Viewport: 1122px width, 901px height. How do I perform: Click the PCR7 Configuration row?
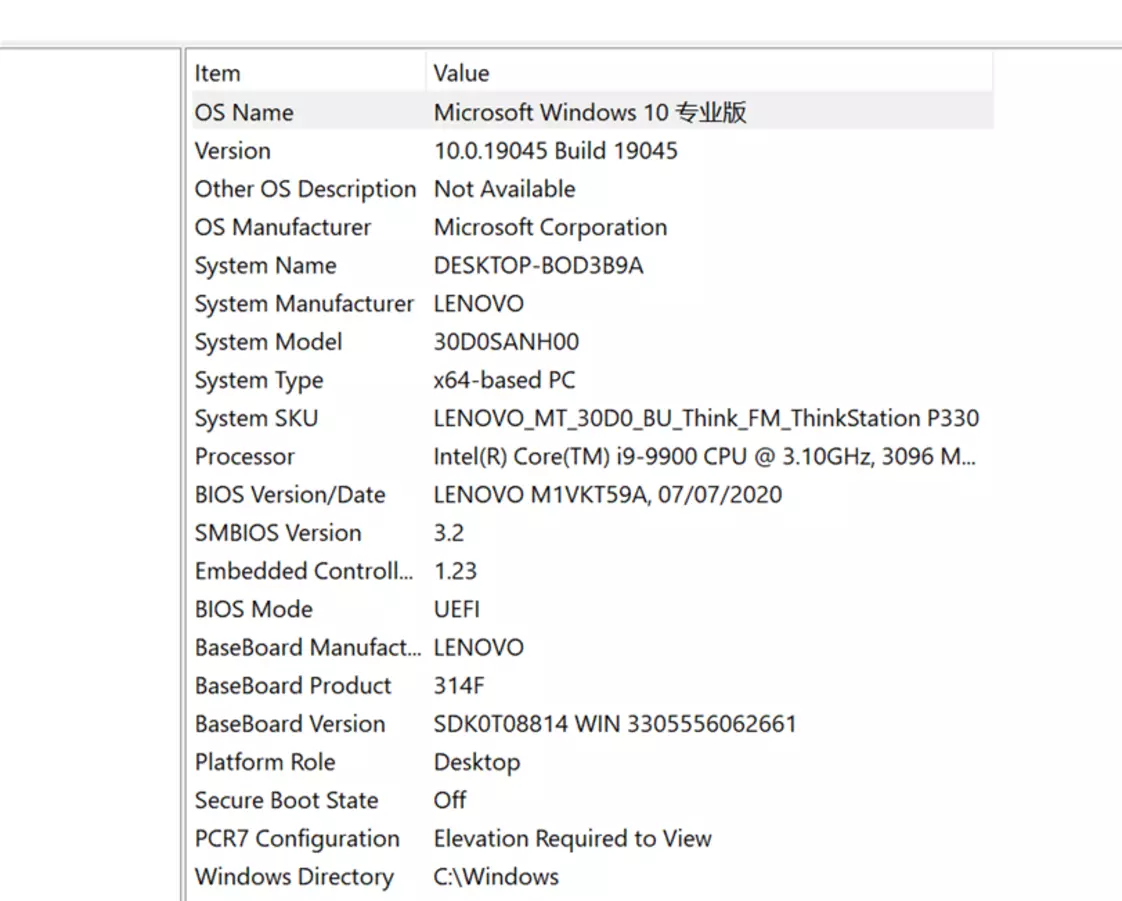pos(297,839)
